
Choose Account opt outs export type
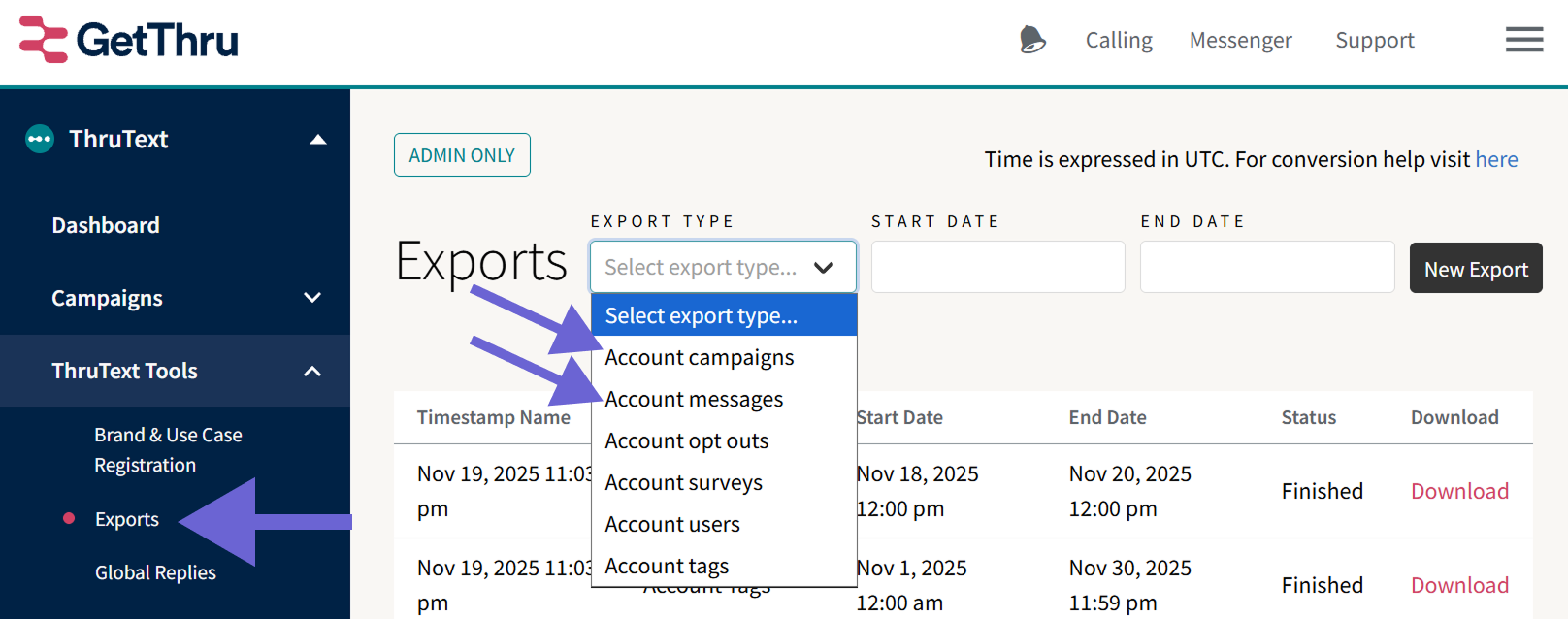coord(724,440)
